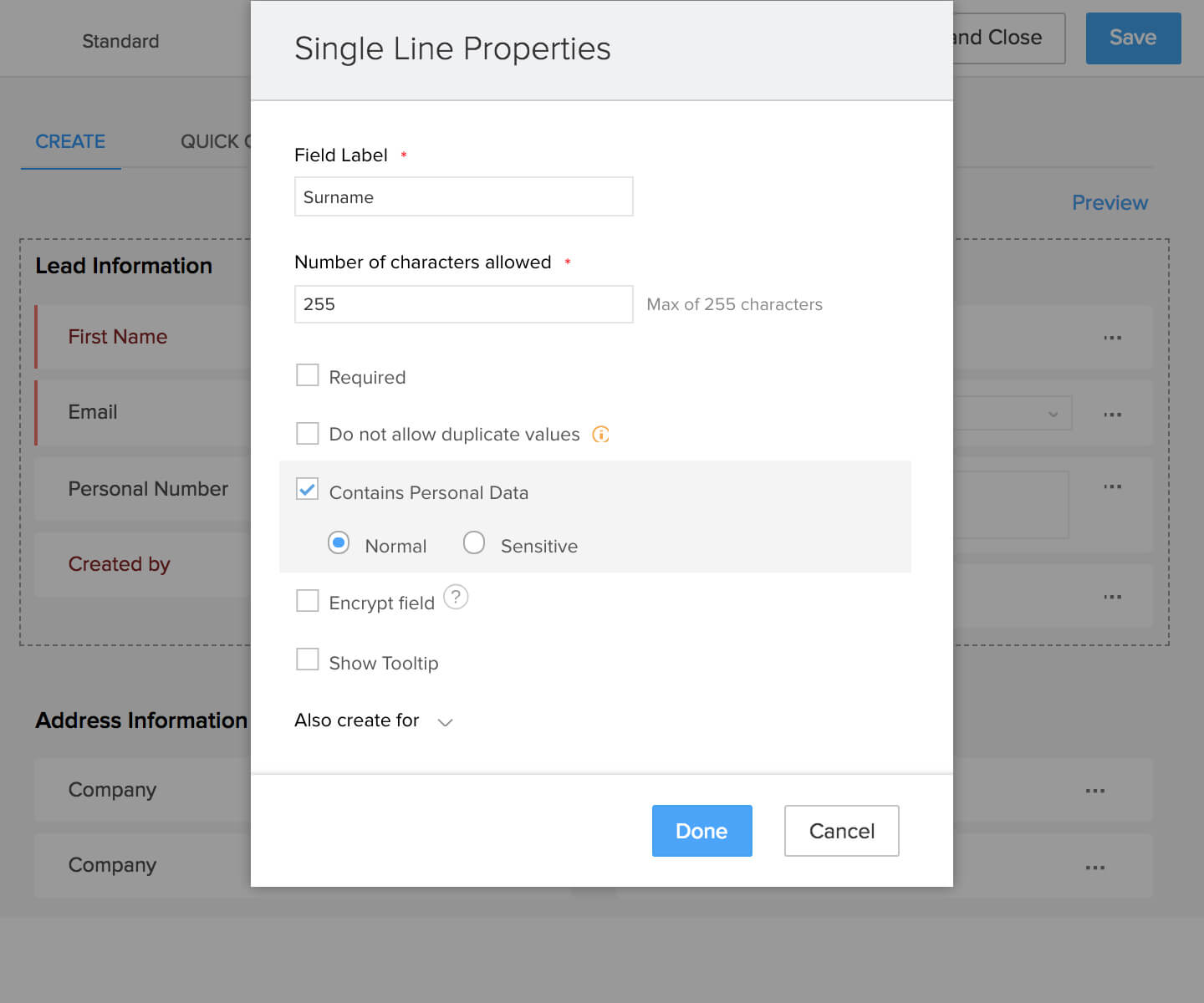1204x1003 pixels.
Task: Expand the Also create for section
Action: click(x=445, y=722)
